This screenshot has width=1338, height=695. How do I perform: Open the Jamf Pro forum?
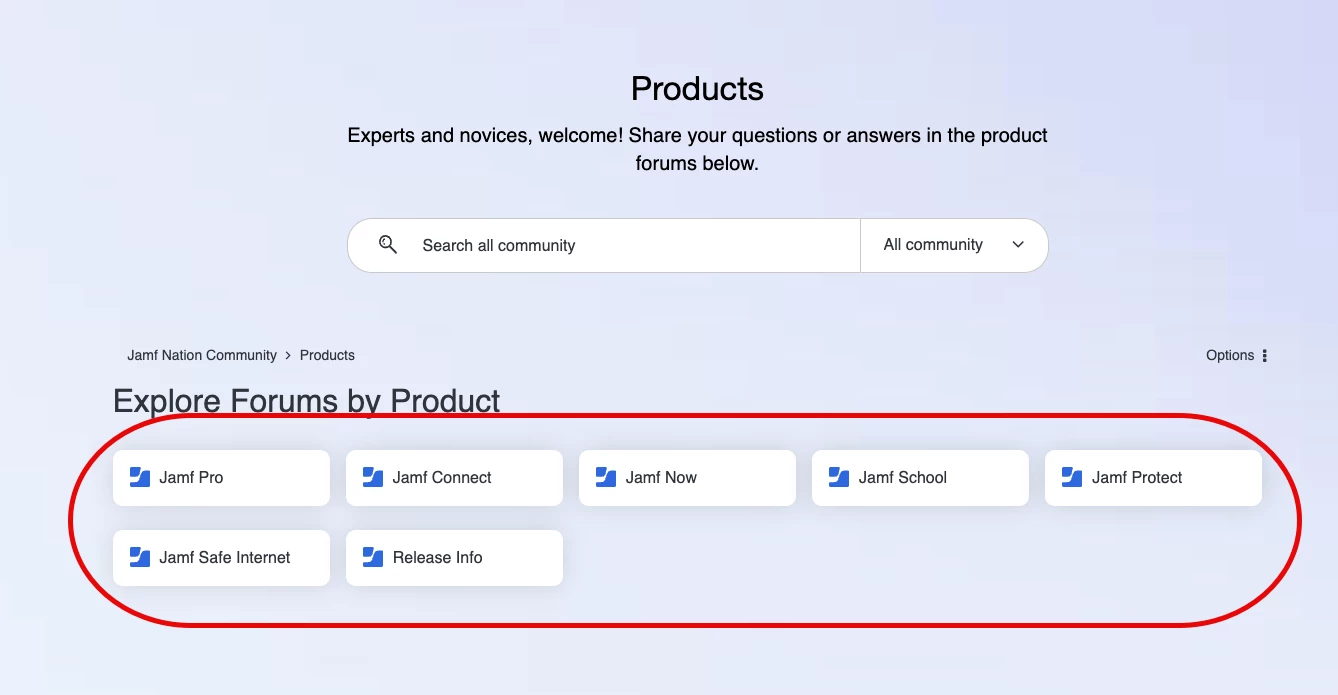coord(221,478)
